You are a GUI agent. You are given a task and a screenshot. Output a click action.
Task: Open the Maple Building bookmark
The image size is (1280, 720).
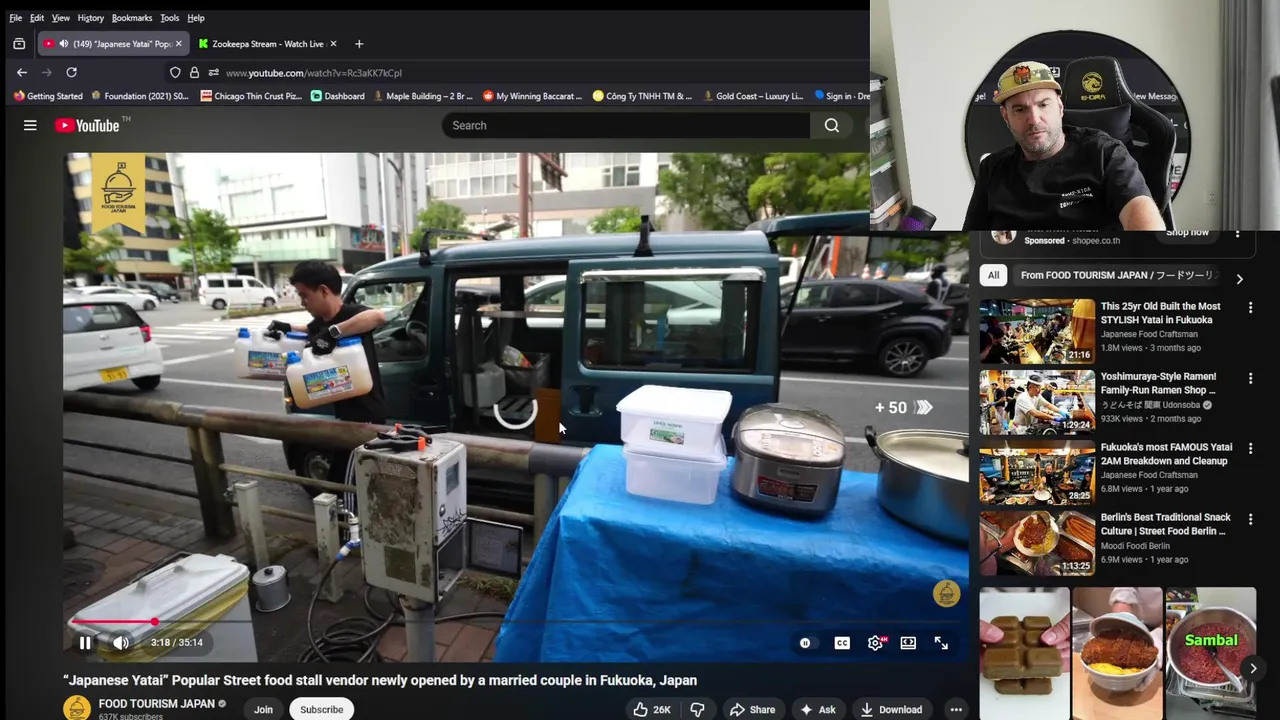click(x=423, y=96)
